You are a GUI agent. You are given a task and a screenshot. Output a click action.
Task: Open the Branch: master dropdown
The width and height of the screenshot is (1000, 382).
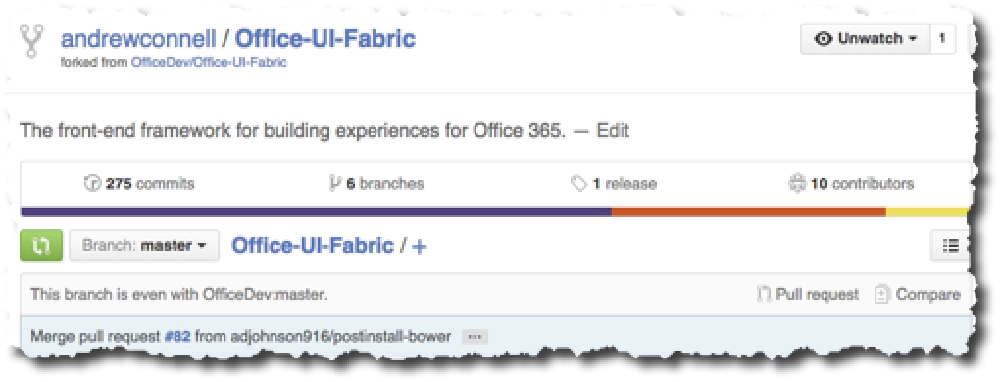click(144, 246)
